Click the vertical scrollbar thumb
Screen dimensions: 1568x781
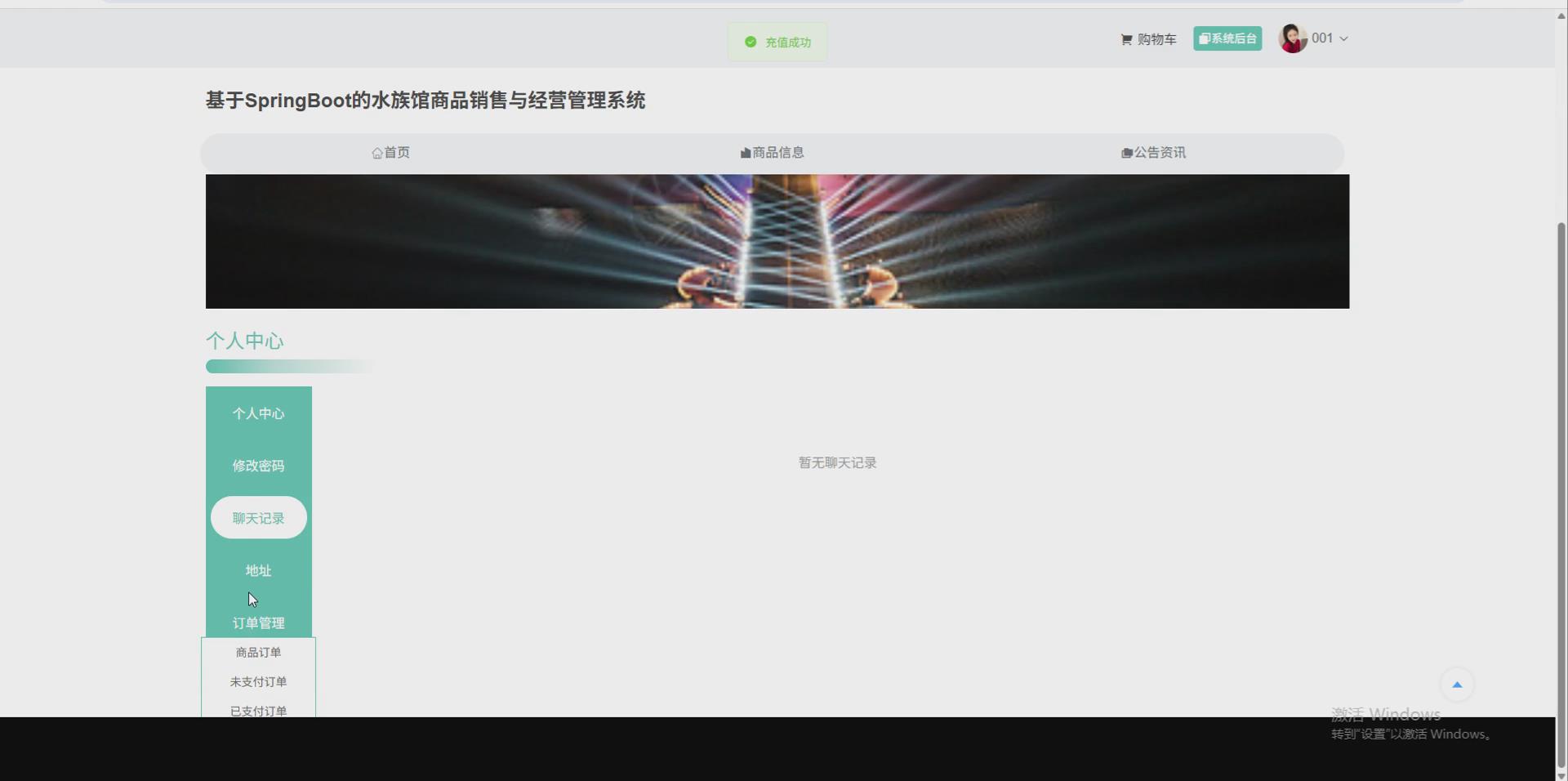point(1561,494)
